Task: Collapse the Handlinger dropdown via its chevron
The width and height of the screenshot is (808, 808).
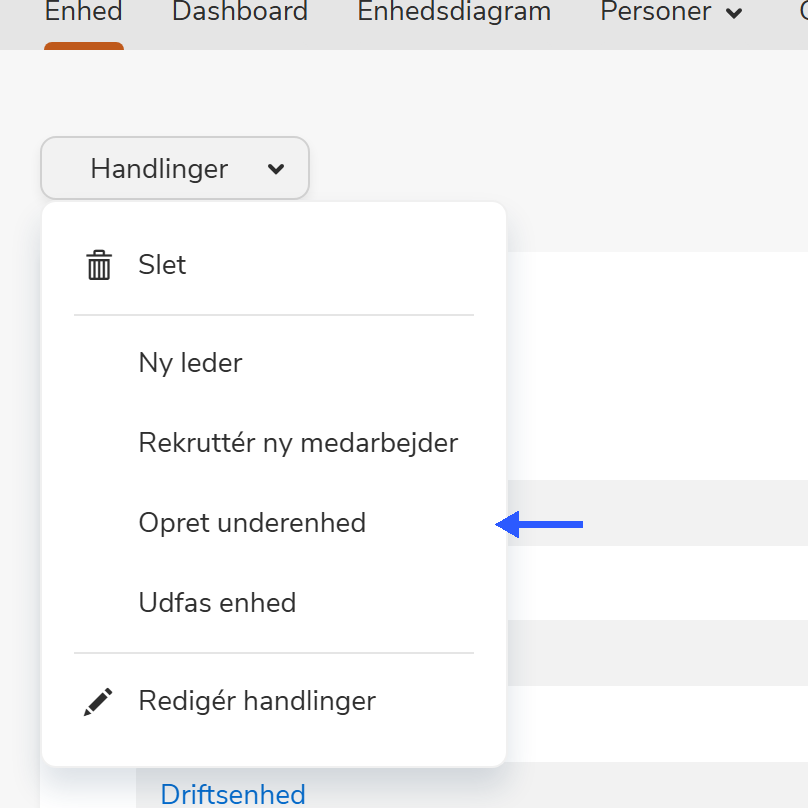Action: 276,170
